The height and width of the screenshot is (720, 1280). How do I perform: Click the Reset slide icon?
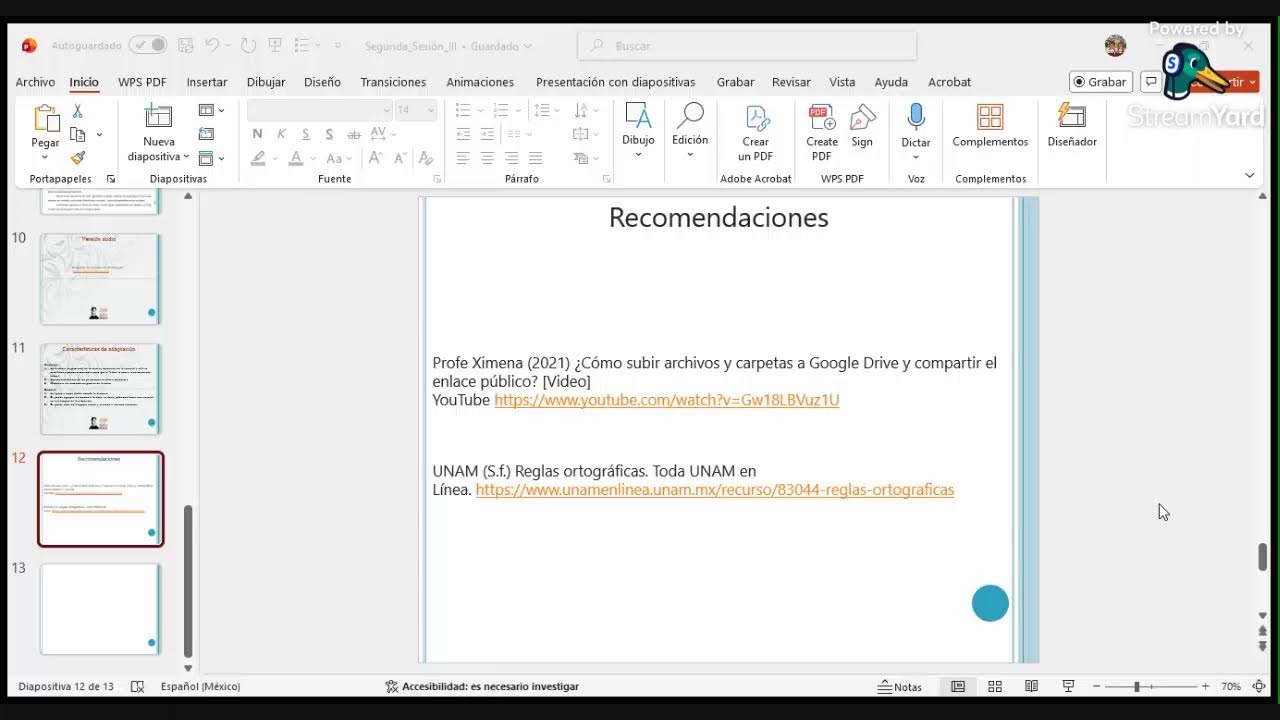tap(206, 134)
